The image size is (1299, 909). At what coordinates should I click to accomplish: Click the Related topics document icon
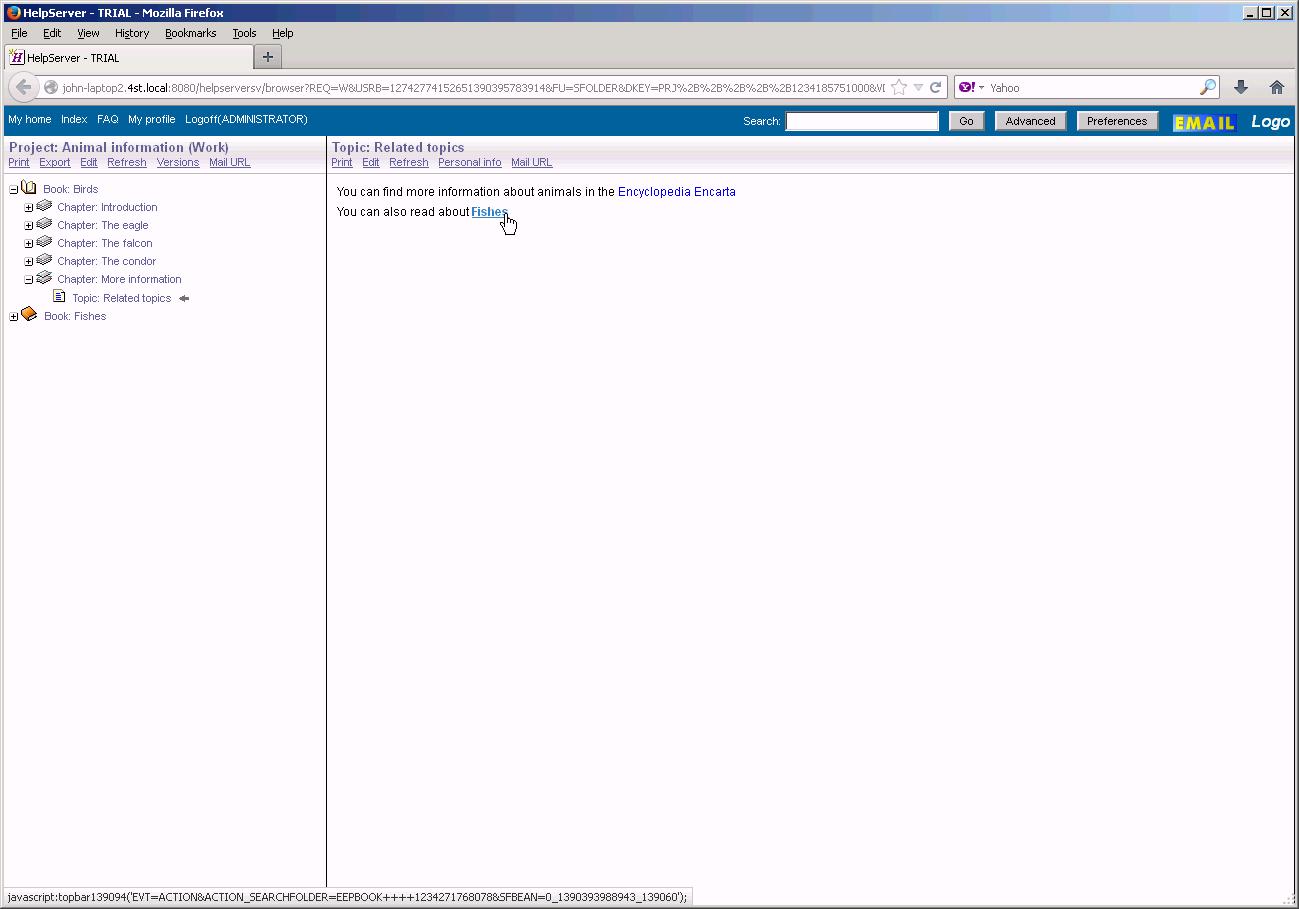point(59,297)
